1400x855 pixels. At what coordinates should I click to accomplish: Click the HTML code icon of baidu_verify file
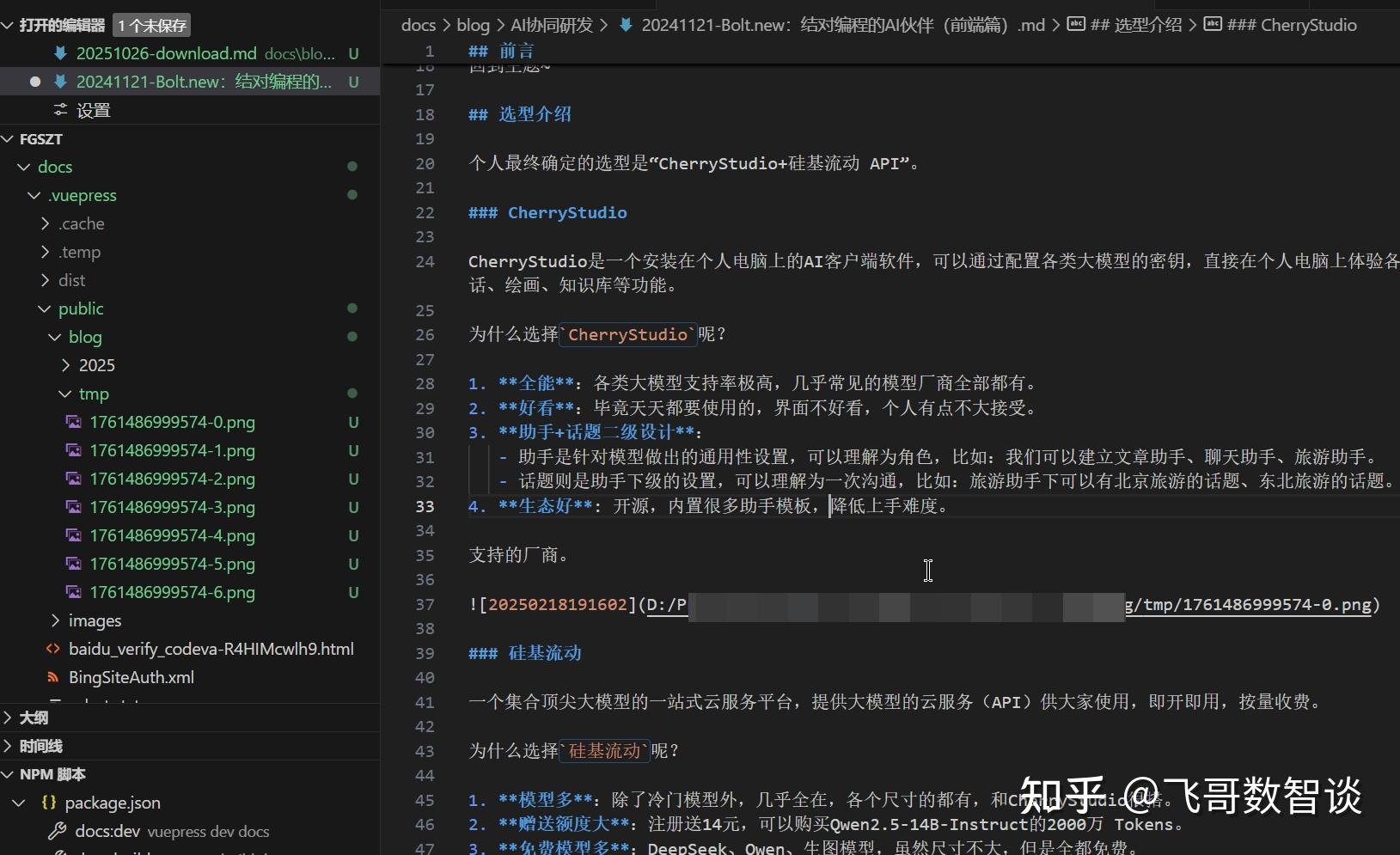click(53, 649)
